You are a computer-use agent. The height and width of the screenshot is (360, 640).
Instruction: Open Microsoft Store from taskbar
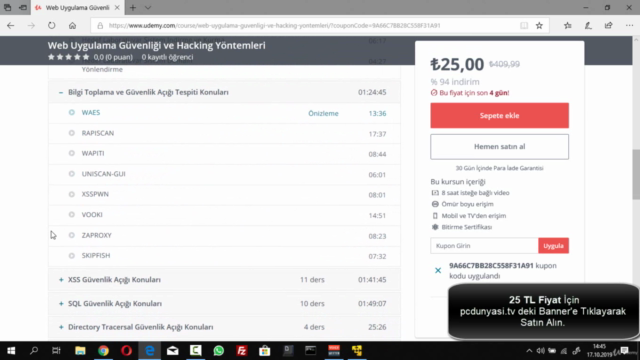[264, 351]
